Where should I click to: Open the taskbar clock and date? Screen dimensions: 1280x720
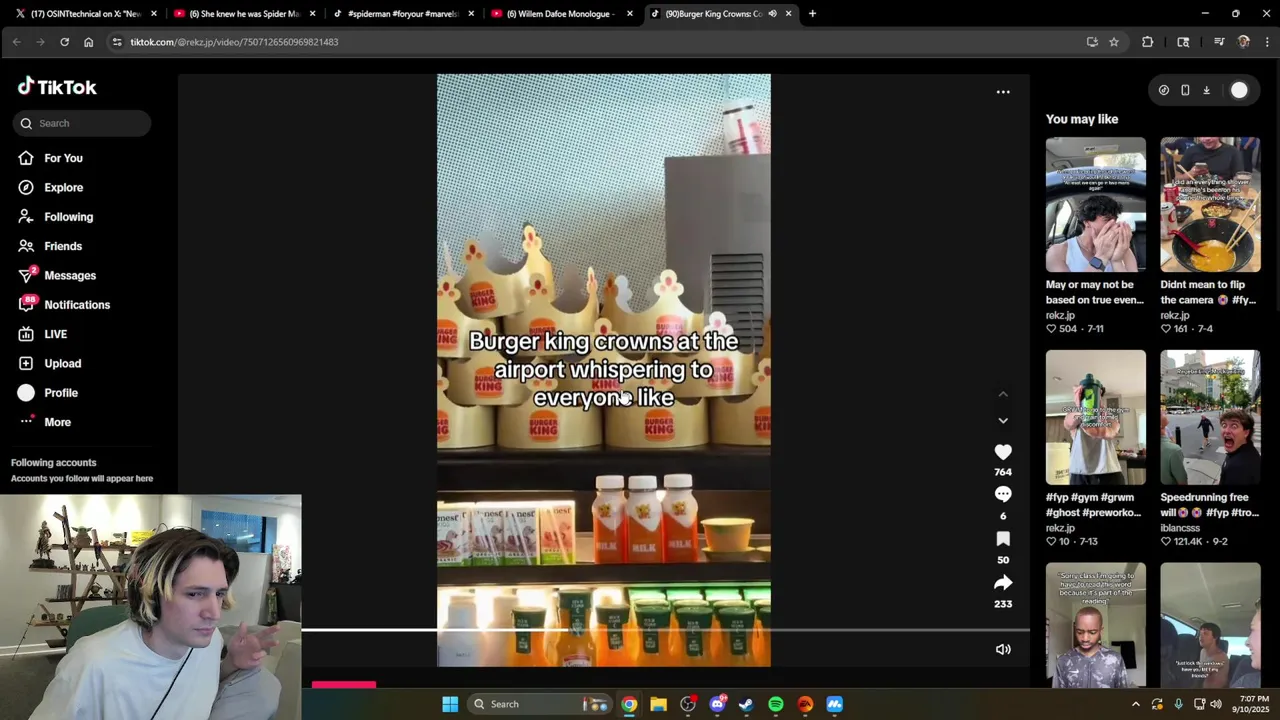pos(1253,704)
